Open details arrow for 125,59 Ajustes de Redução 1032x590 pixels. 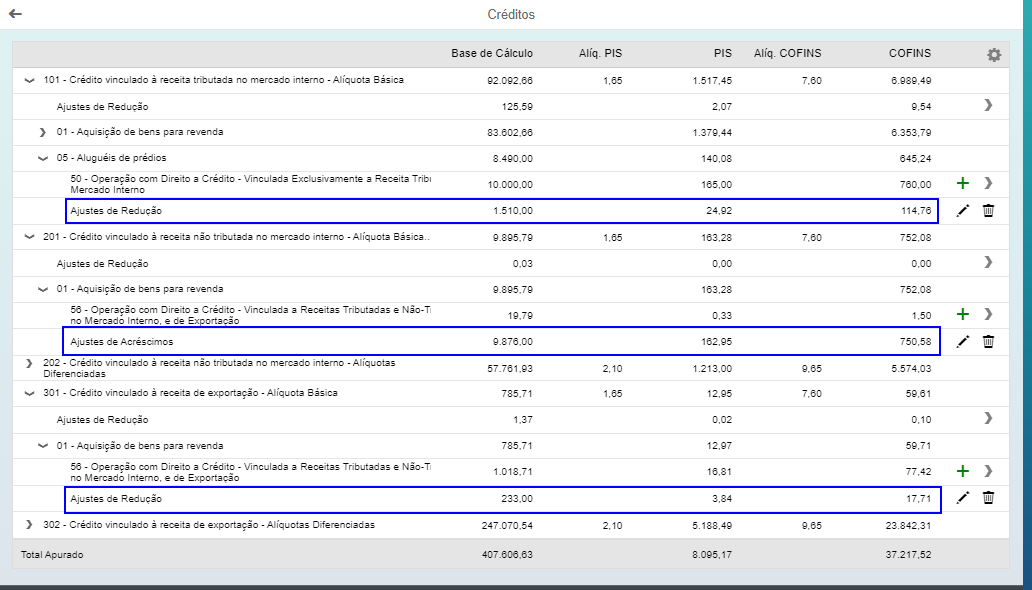988,105
